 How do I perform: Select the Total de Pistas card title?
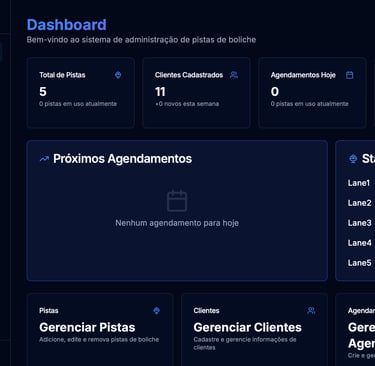pyautogui.click(x=62, y=75)
